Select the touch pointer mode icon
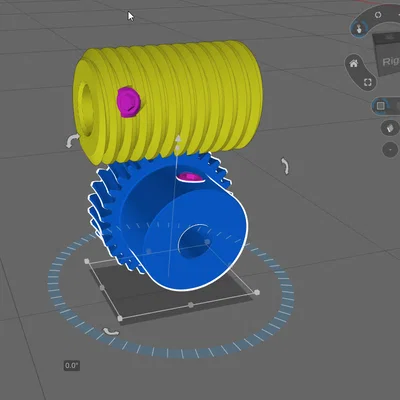The width and height of the screenshot is (400, 400). [359, 29]
